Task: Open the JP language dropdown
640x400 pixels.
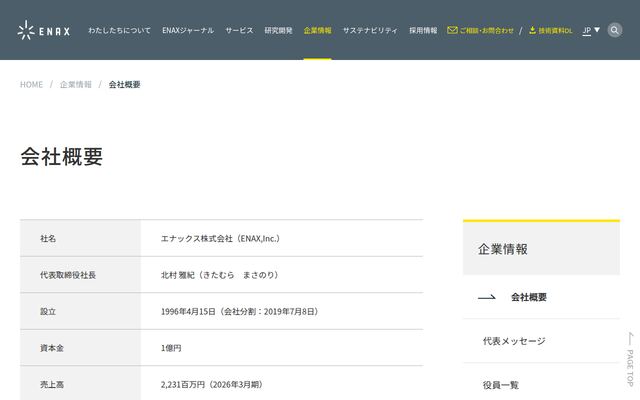Action: (591, 30)
